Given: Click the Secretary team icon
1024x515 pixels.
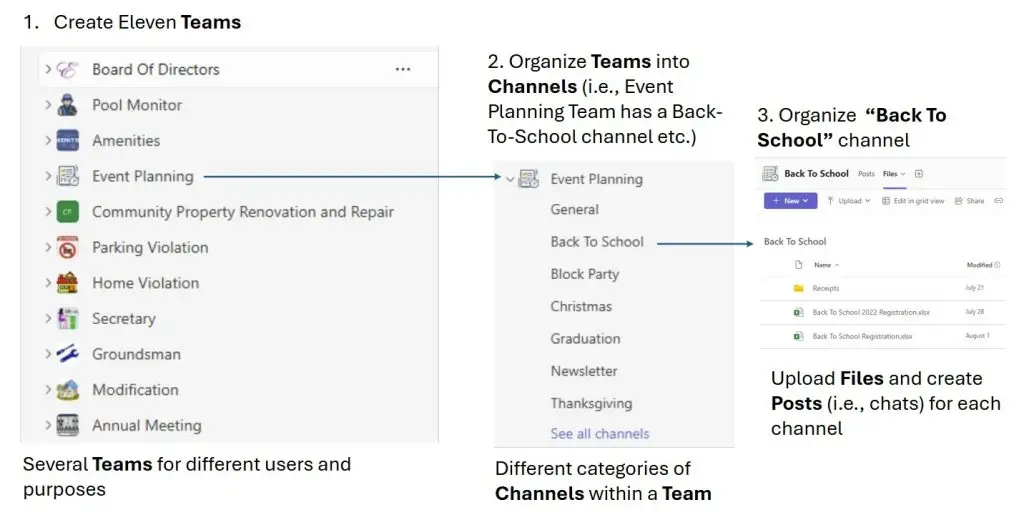Looking at the screenshot, I should coord(67,319).
